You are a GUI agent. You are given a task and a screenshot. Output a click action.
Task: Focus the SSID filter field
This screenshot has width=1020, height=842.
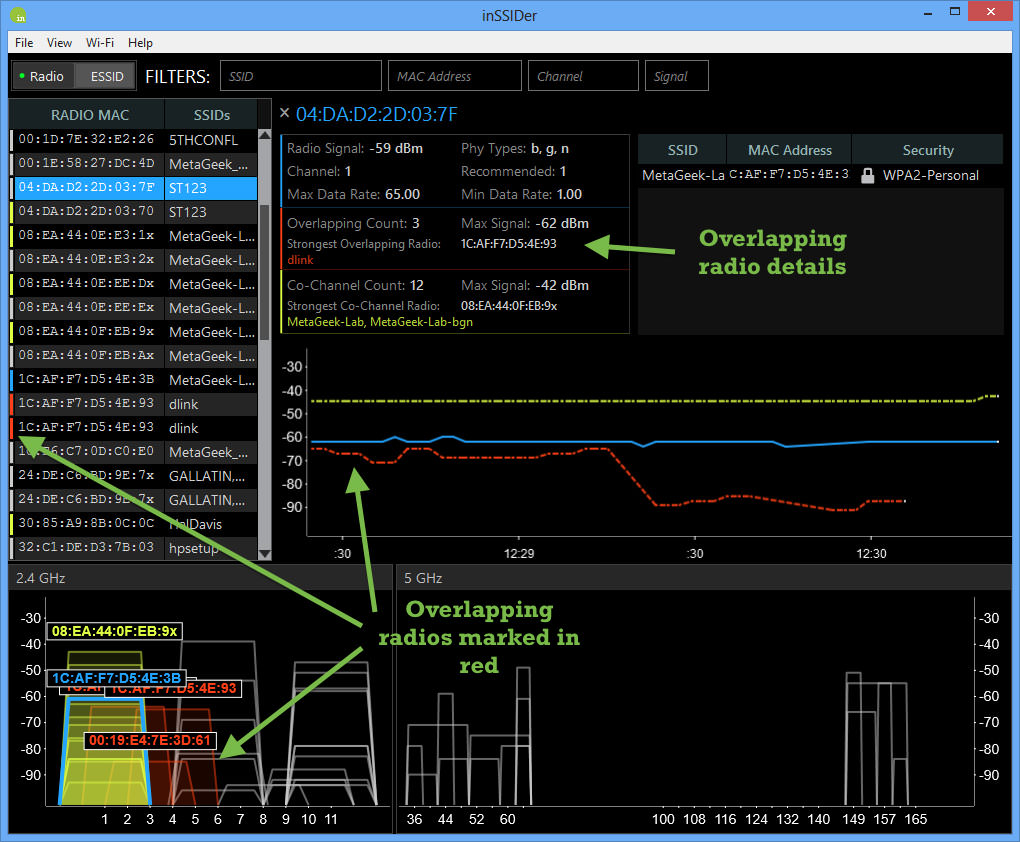pos(301,76)
